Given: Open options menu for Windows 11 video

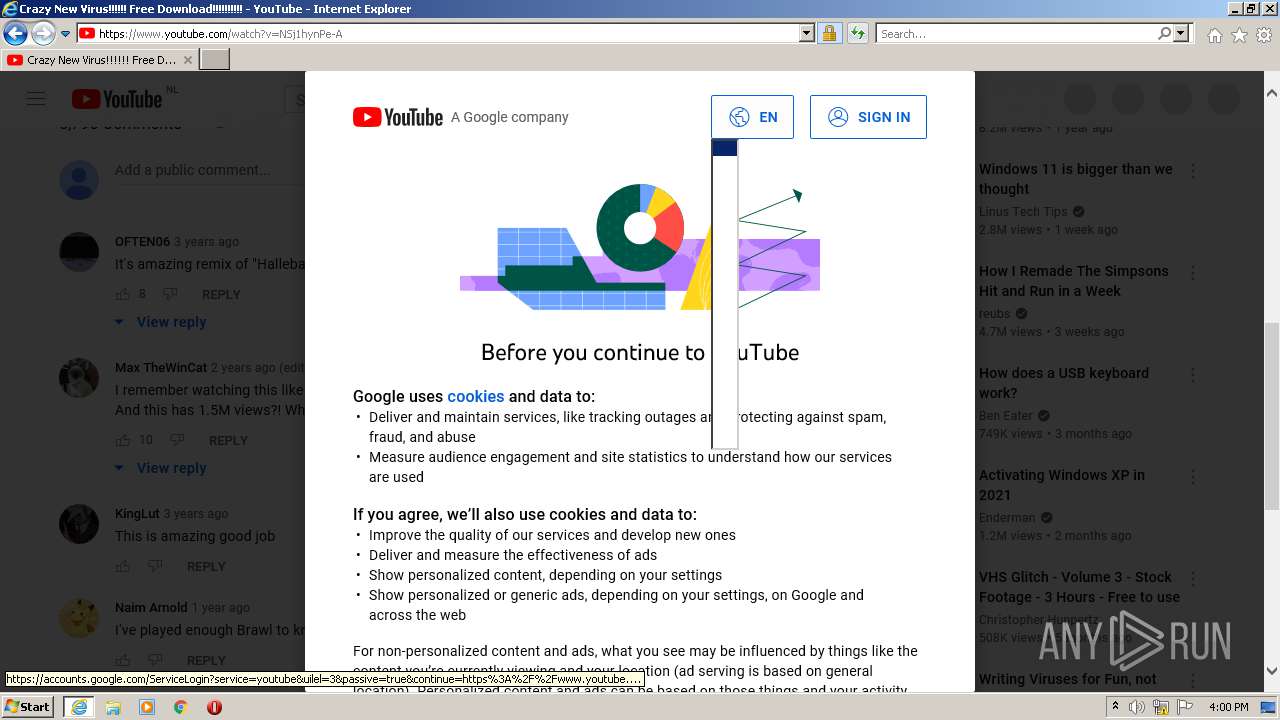Looking at the screenshot, I should pyautogui.click(x=1193, y=171).
